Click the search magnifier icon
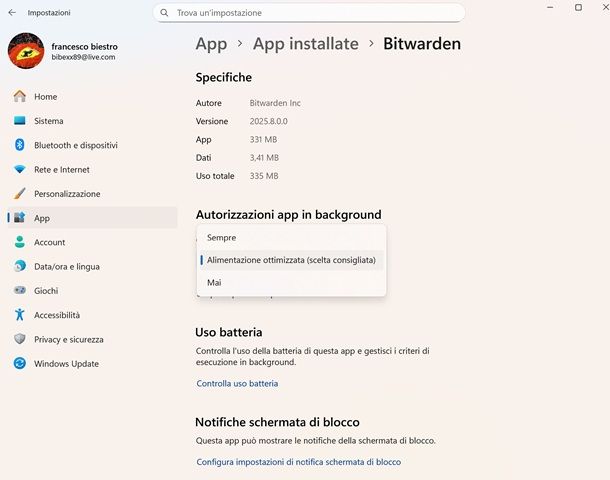Image resolution: width=610 pixels, height=480 pixels. 166,13
